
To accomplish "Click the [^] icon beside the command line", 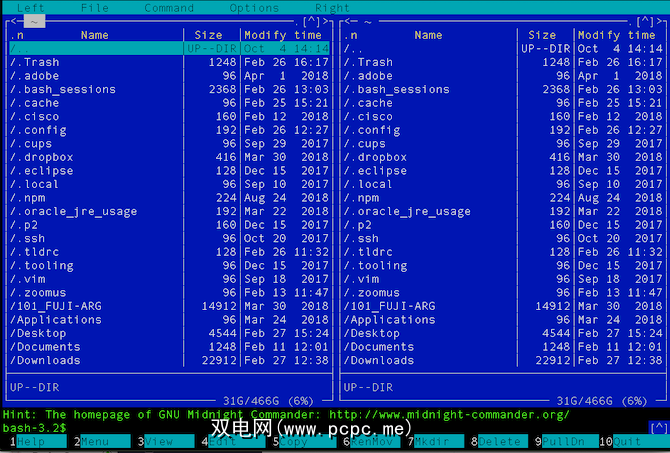I will click(x=658, y=427).
